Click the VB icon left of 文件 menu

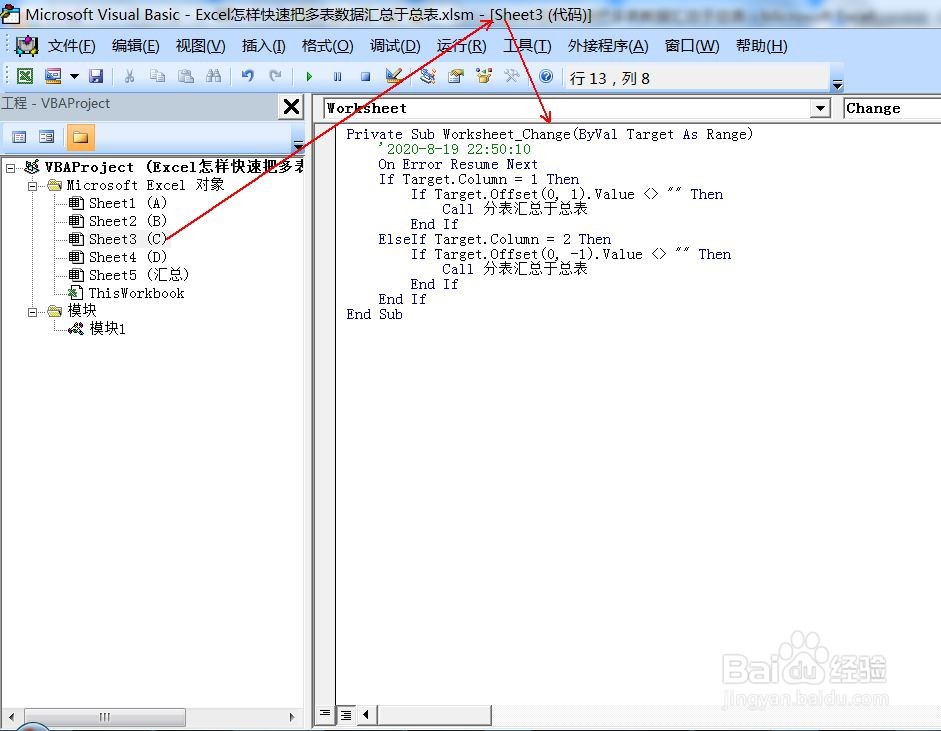pos(27,46)
